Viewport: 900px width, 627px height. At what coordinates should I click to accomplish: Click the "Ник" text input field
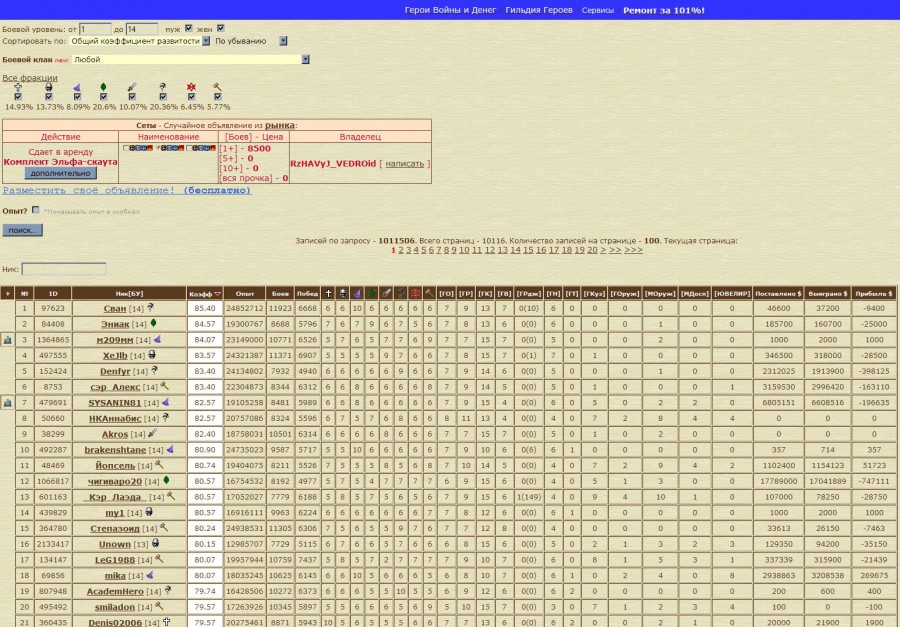click(x=64, y=269)
